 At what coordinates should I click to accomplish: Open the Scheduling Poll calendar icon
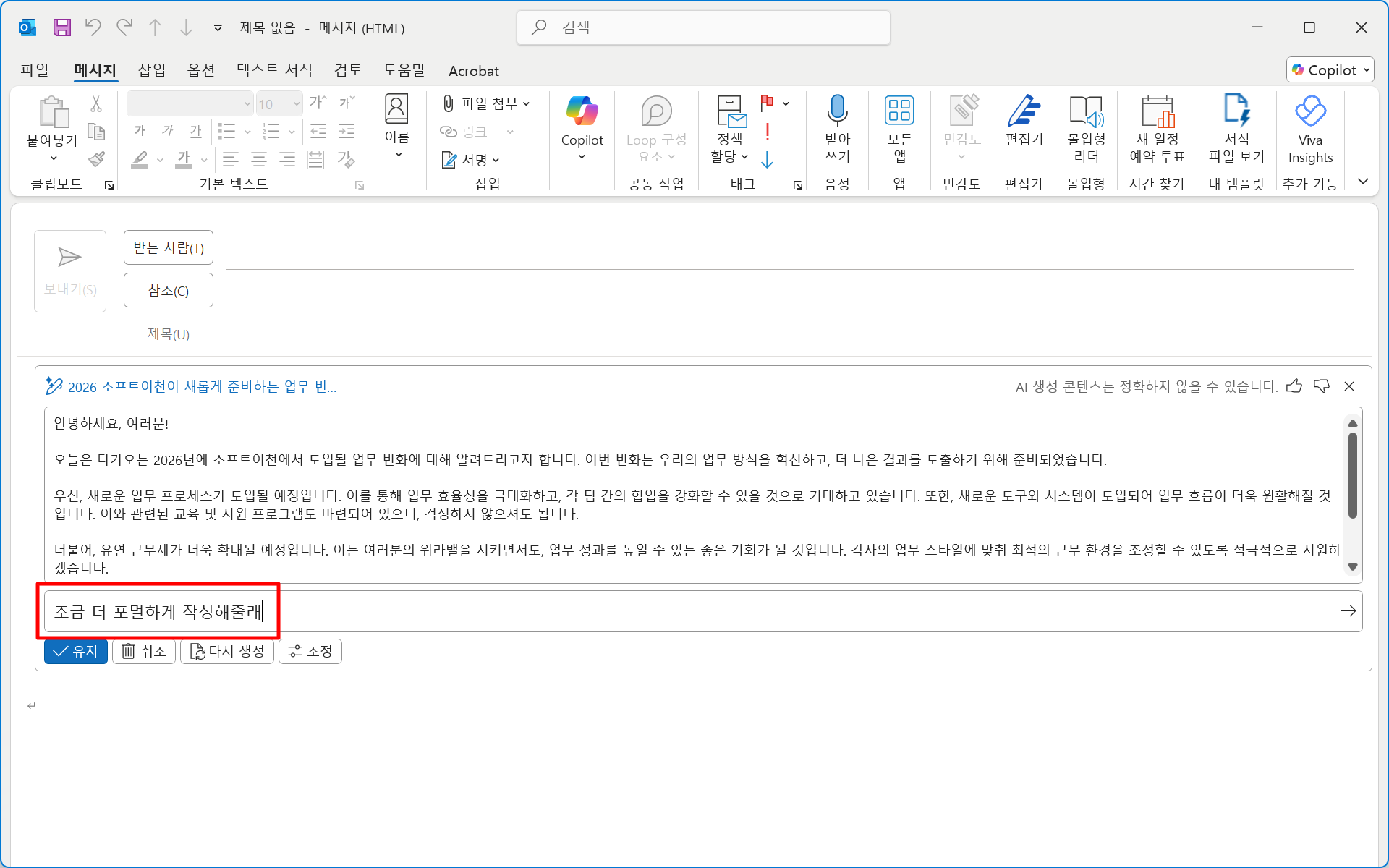coord(1157,111)
